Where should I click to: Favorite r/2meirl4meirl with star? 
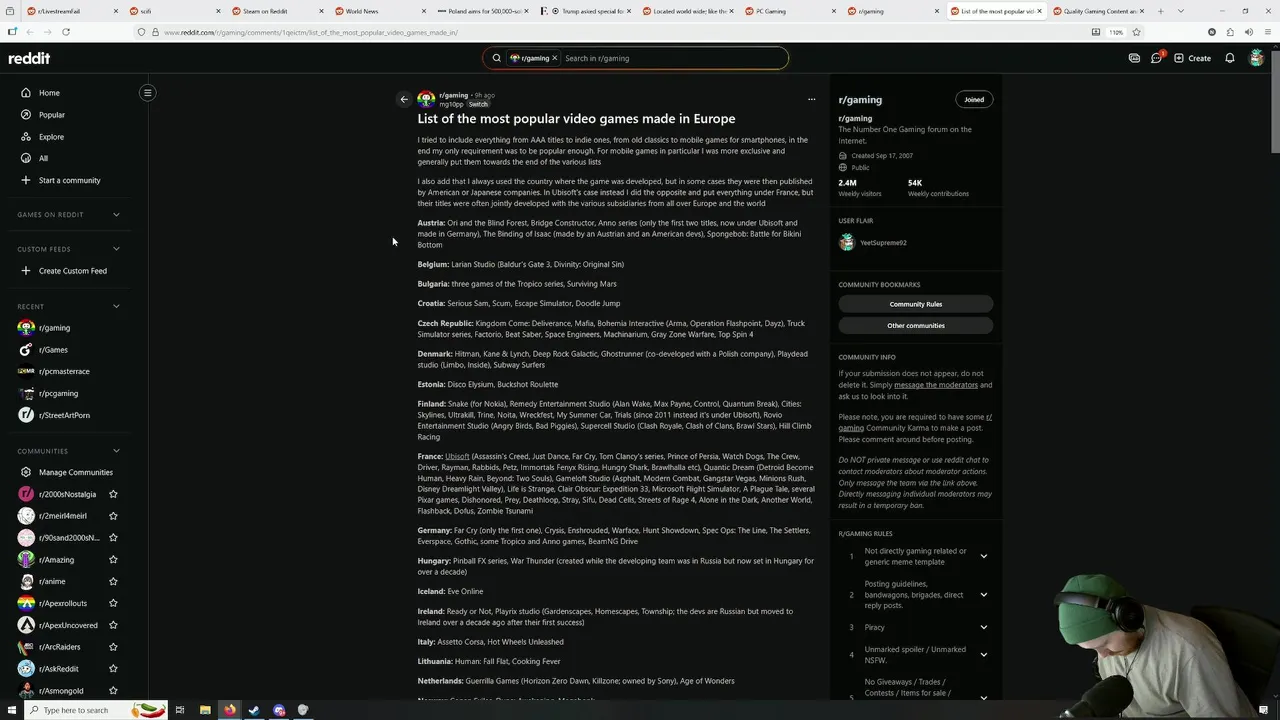point(113,516)
